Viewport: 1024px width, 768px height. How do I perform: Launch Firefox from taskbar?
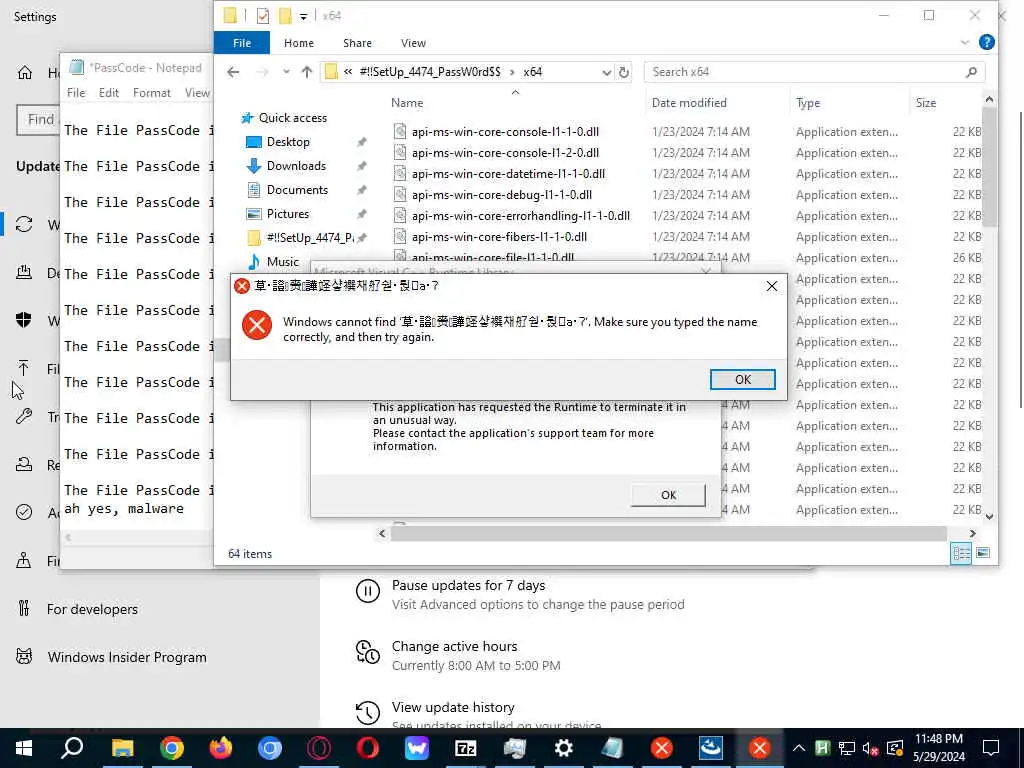tap(220, 748)
